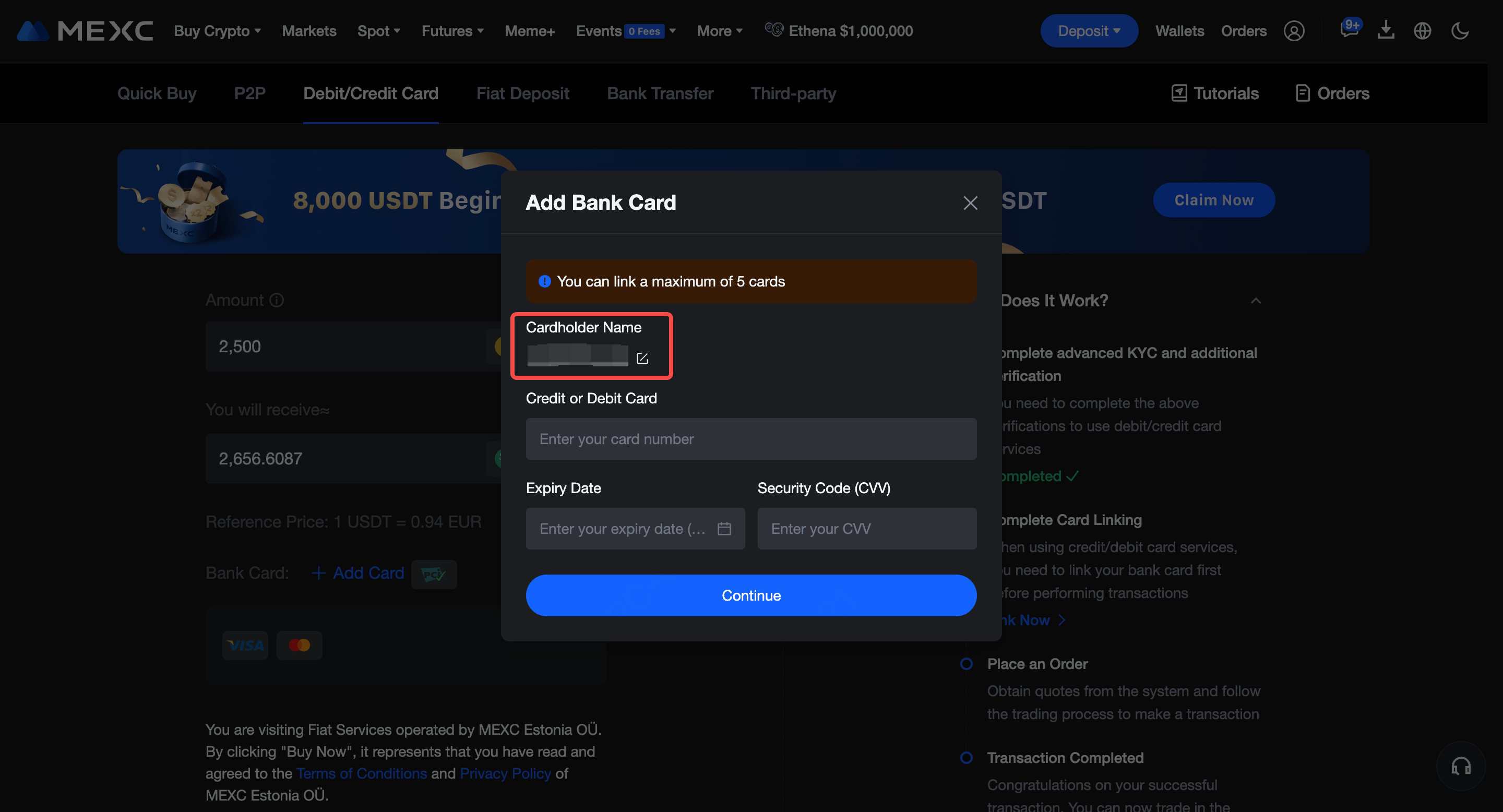Toggle dark mode moon icon
Viewport: 1503px width, 812px height.
(x=1460, y=31)
